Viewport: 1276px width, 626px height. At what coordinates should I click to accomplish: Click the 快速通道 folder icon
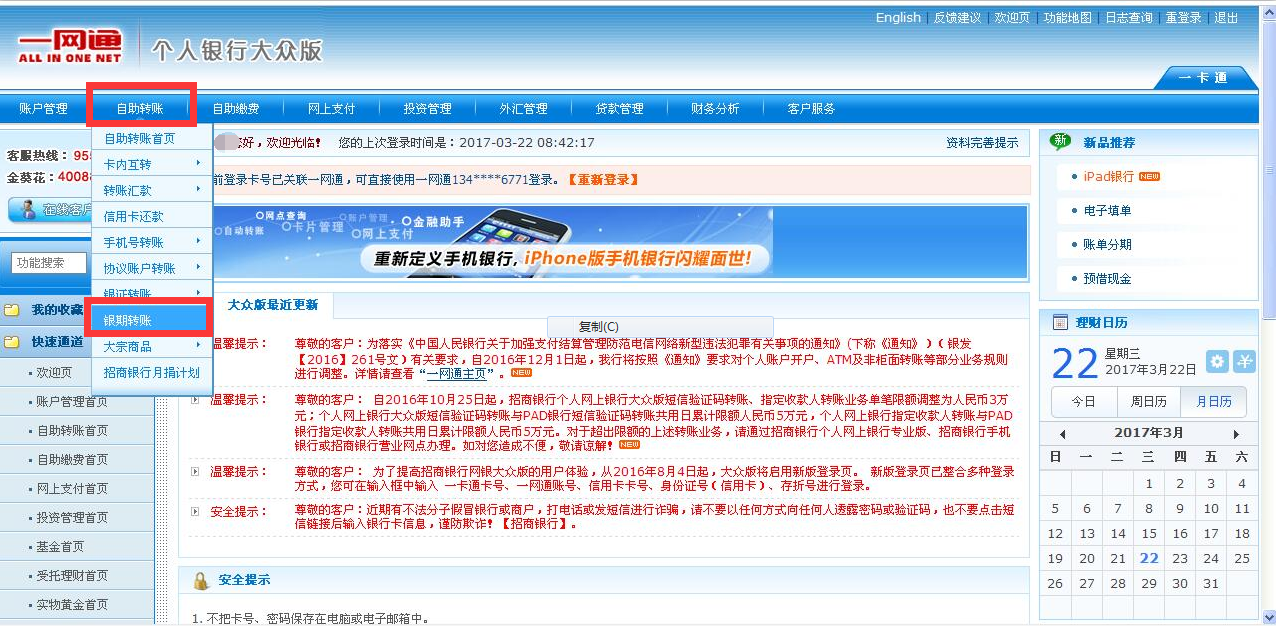click(x=12, y=342)
